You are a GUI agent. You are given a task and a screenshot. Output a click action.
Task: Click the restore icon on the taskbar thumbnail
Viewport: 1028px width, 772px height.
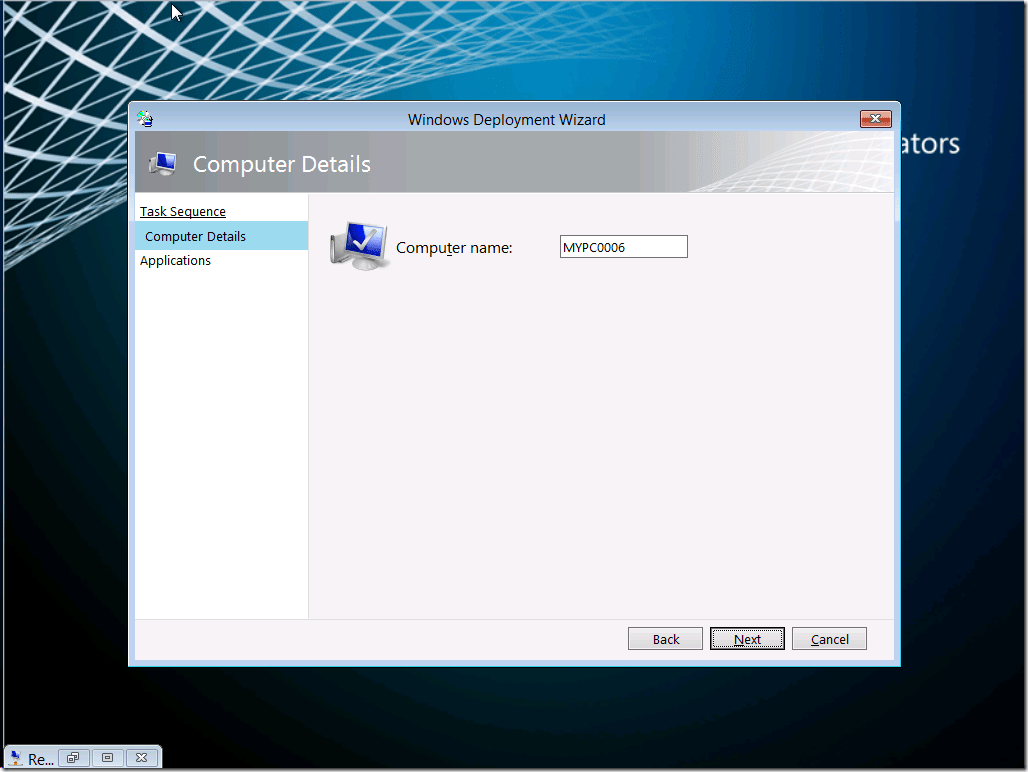coord(73,757)
